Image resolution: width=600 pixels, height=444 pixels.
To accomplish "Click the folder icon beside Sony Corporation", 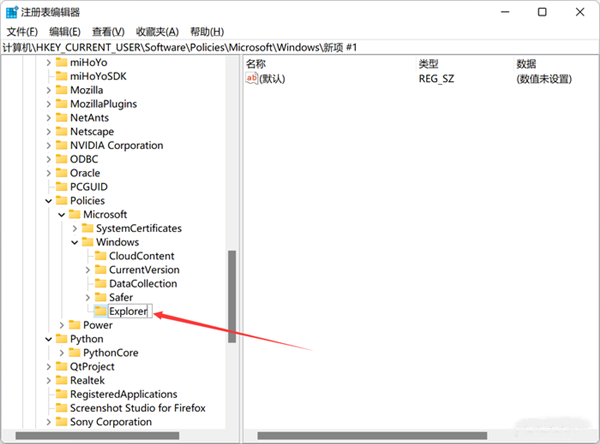I will [60, 422].
